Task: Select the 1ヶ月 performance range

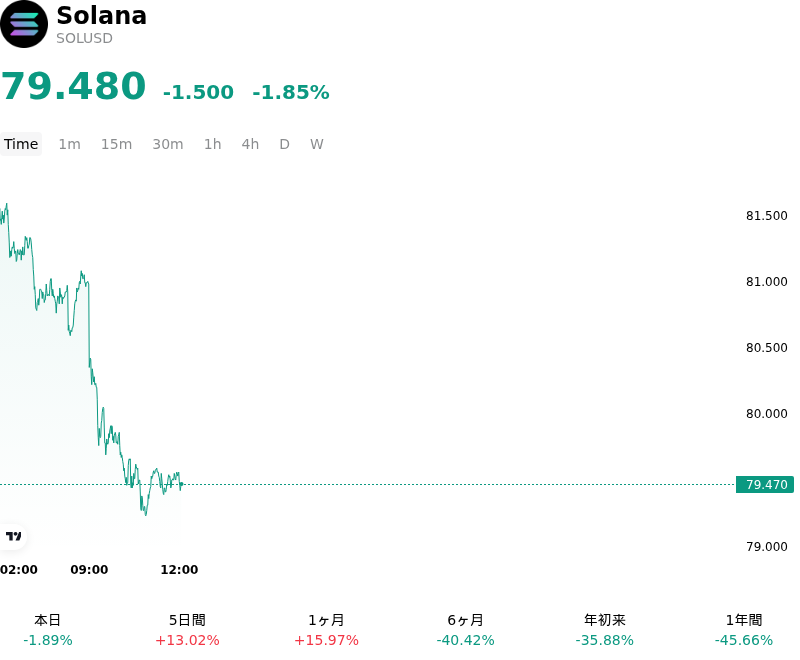Action: coord(327,630)
